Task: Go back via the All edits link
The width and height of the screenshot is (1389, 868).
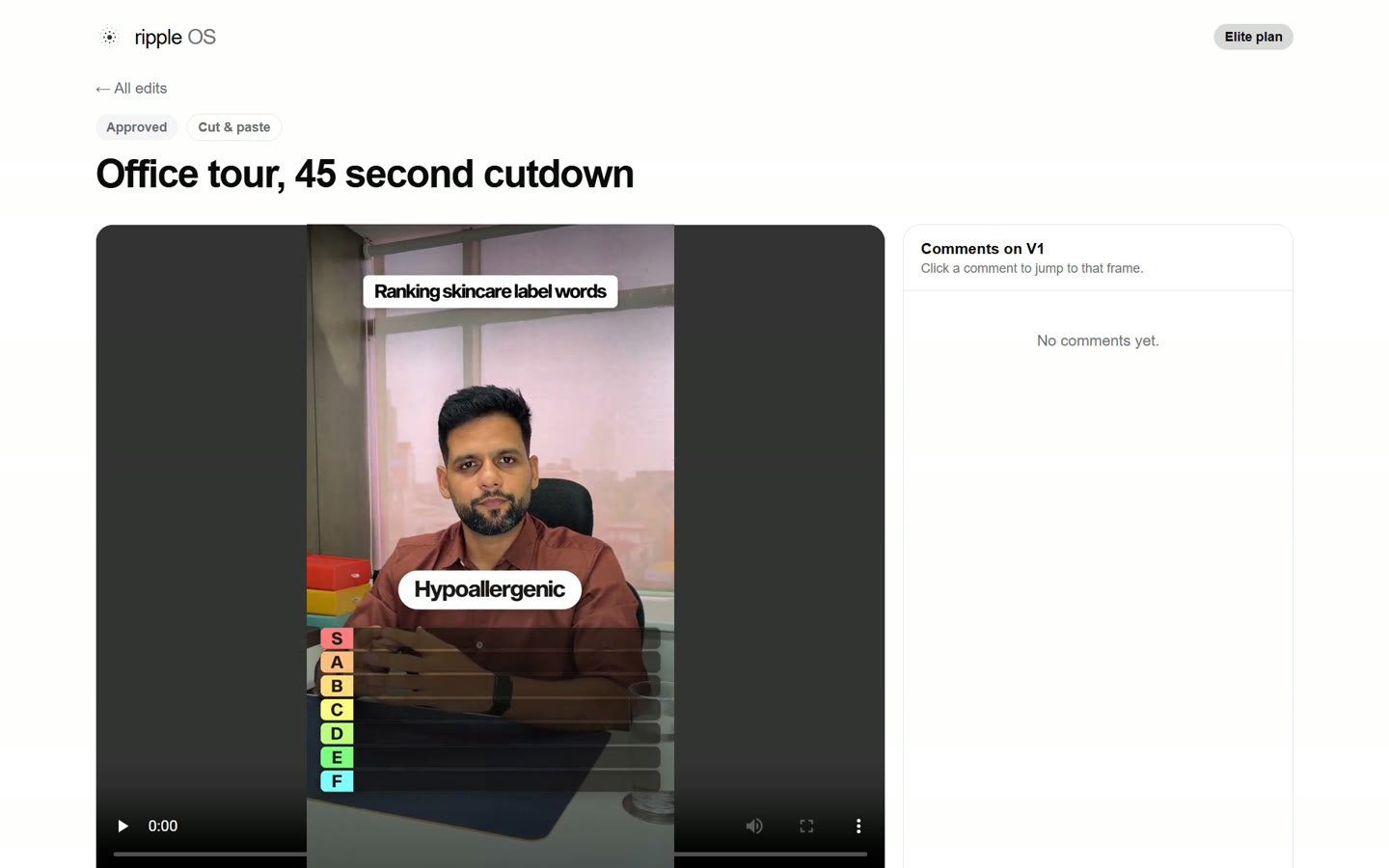Action: [131, 89]
